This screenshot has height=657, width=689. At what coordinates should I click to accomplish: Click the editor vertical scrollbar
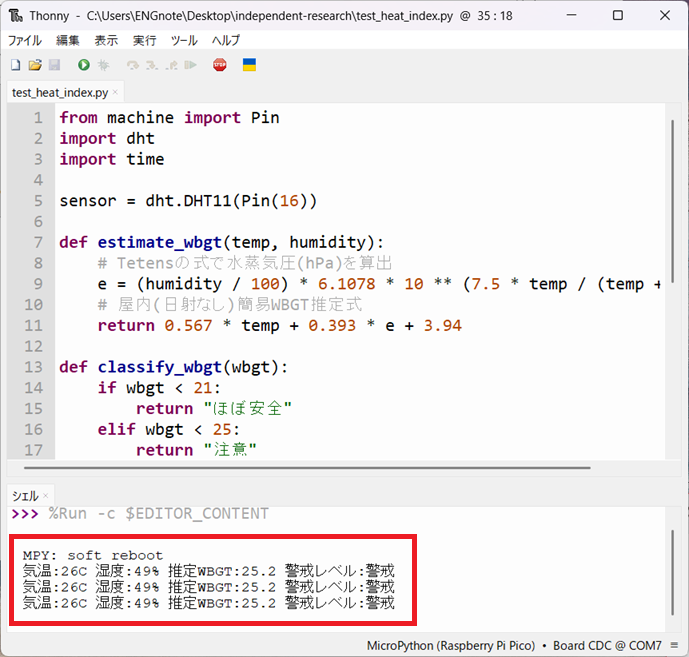pos(672,202)
